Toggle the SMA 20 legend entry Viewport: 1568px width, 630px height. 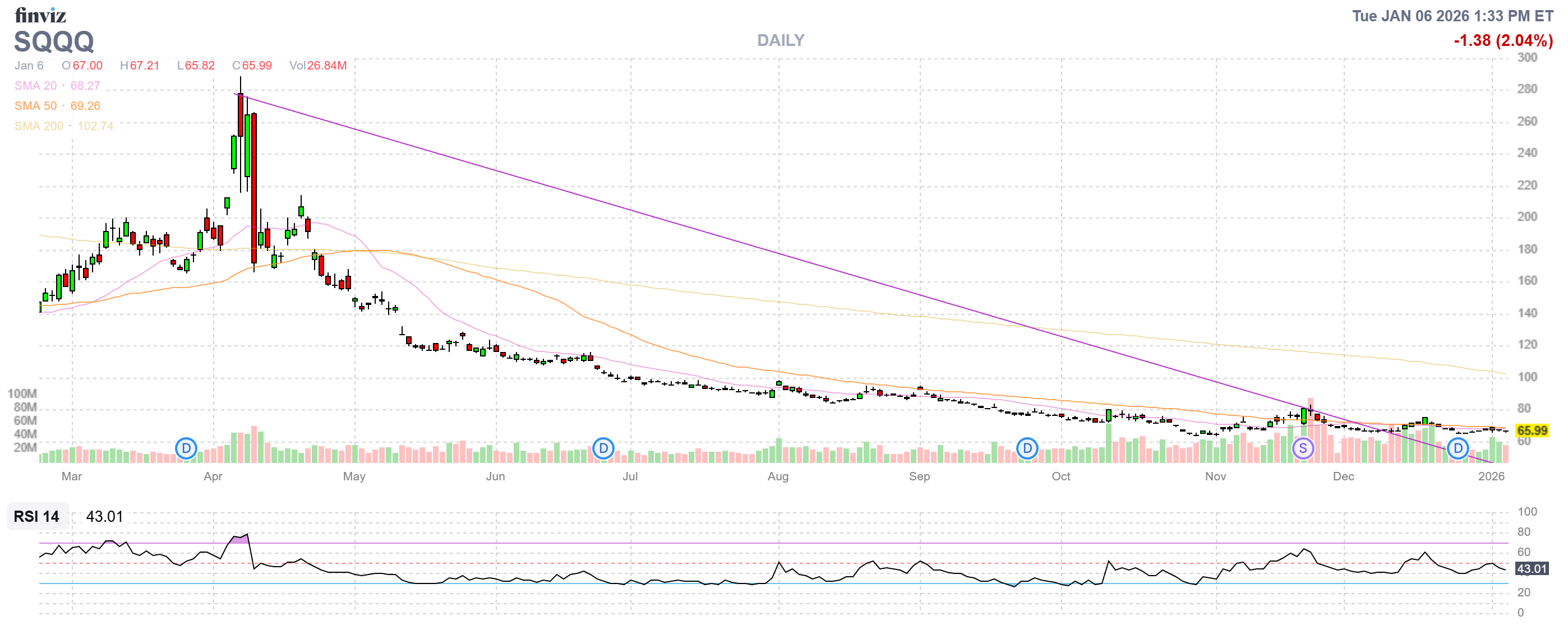(x=35, y=86)
